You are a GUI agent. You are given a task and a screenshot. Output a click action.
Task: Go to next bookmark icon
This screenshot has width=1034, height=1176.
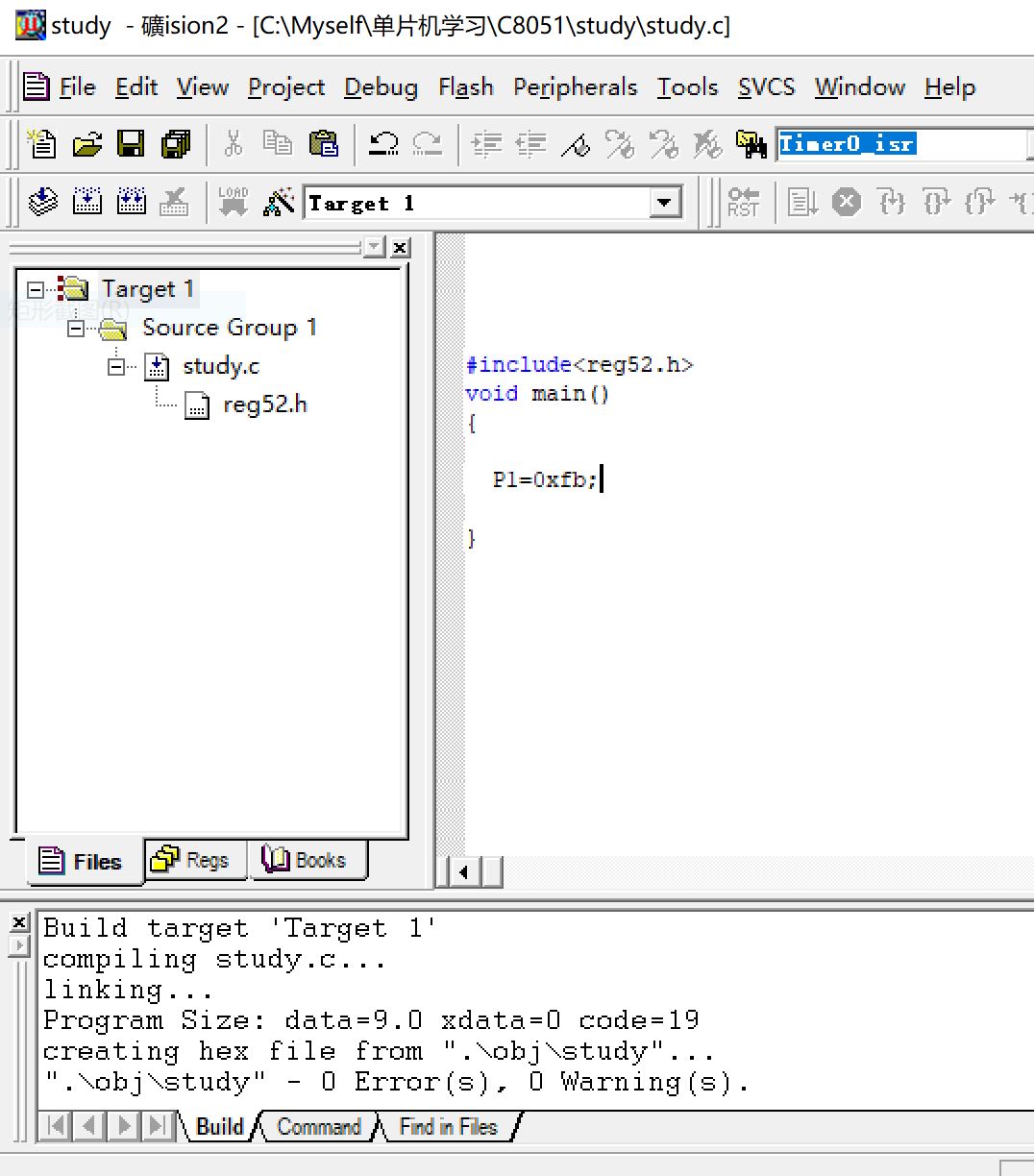coord(620,145)
